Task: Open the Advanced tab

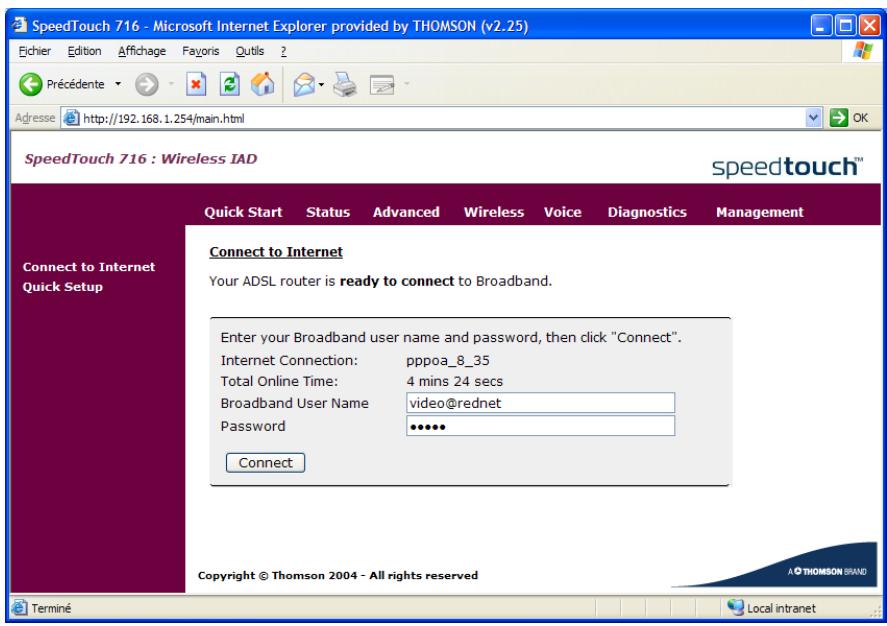Action: coord(406,212)
